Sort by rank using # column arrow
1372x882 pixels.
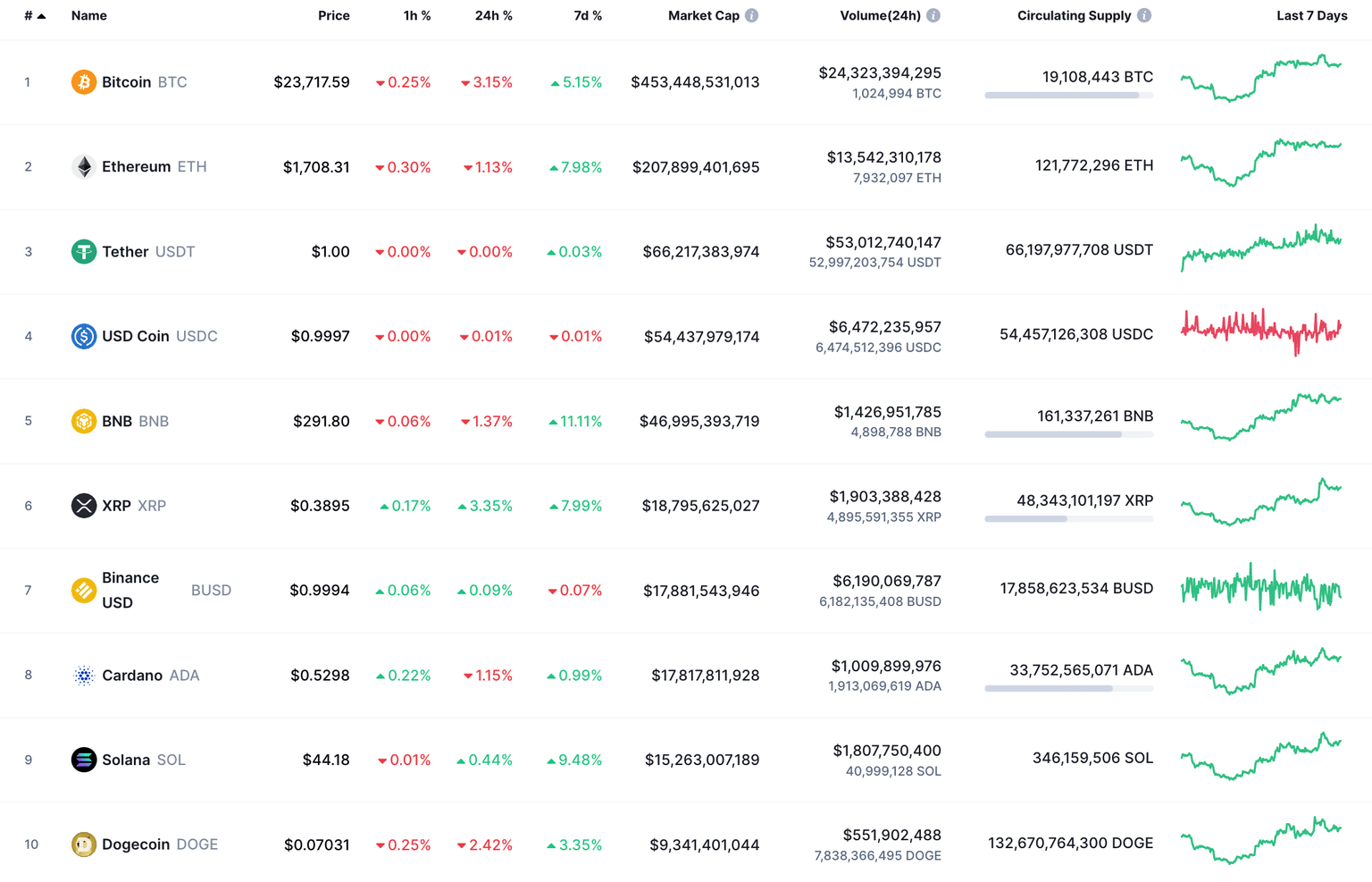coord(41,16)
